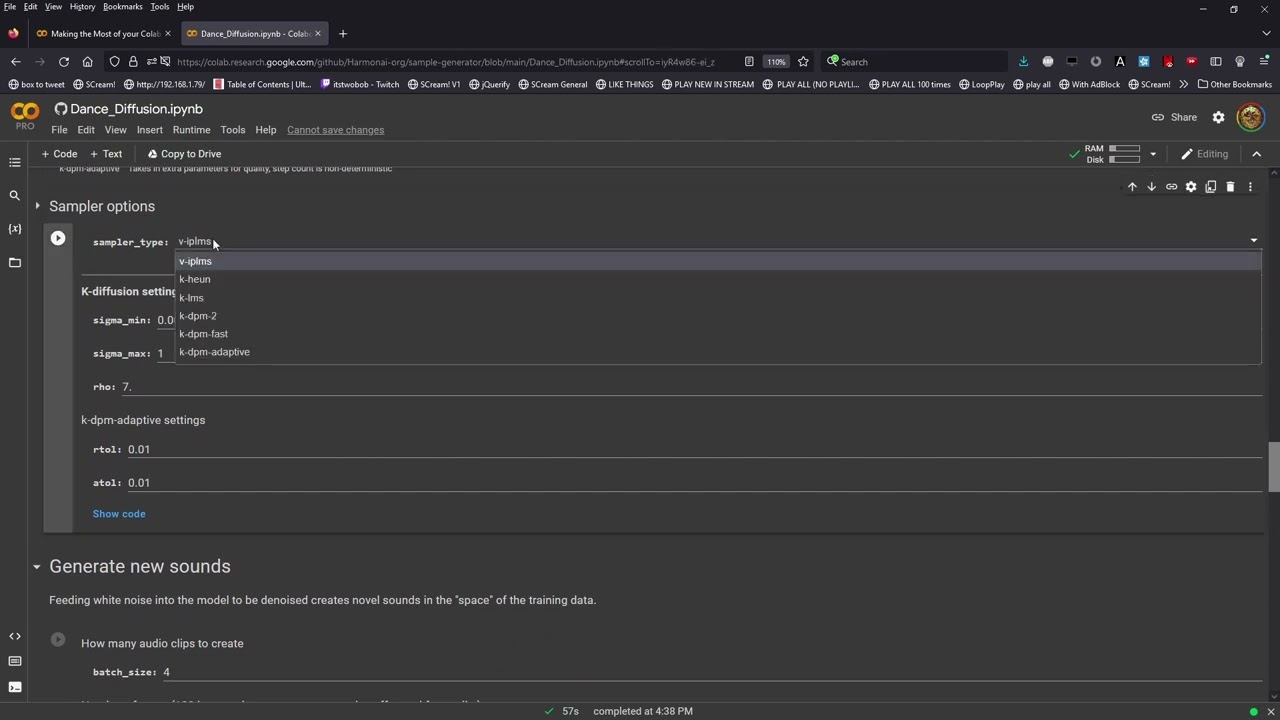
Task: Add a new Code cell
Action: 59,154
